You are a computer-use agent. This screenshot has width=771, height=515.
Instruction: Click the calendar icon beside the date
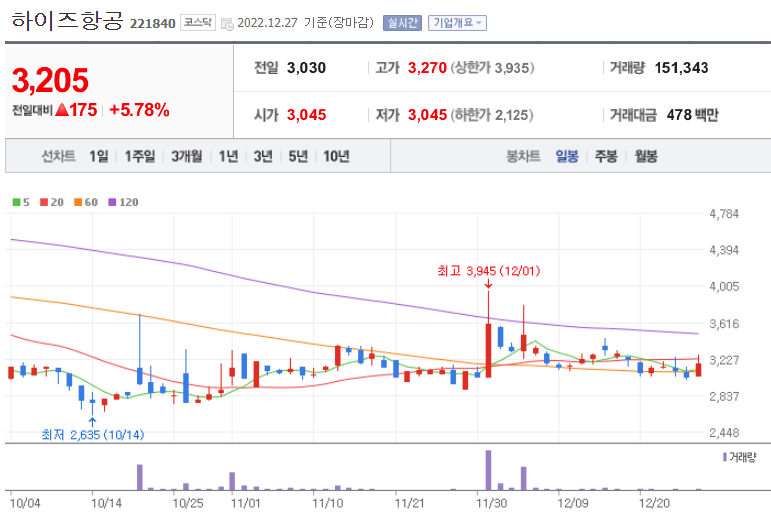(x=227, y=24)
